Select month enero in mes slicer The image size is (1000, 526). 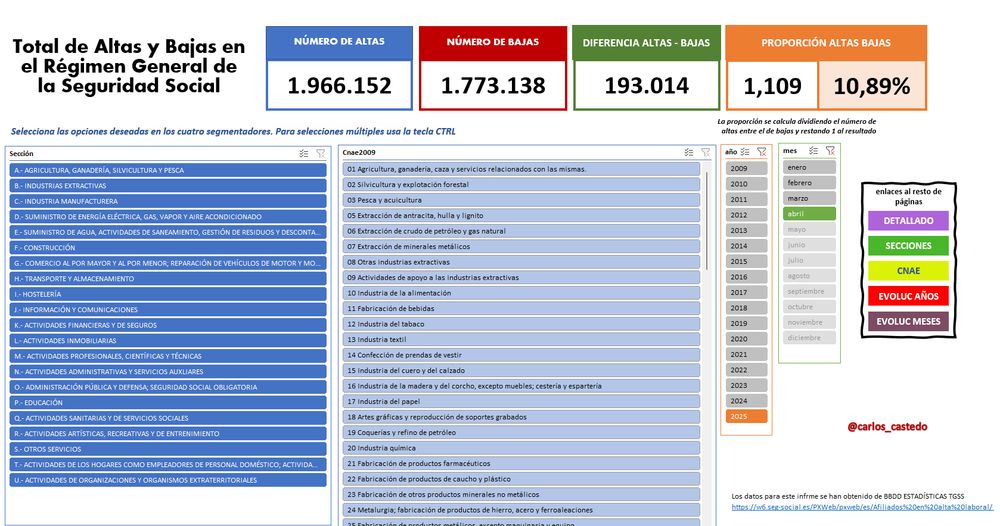[809, 167]
